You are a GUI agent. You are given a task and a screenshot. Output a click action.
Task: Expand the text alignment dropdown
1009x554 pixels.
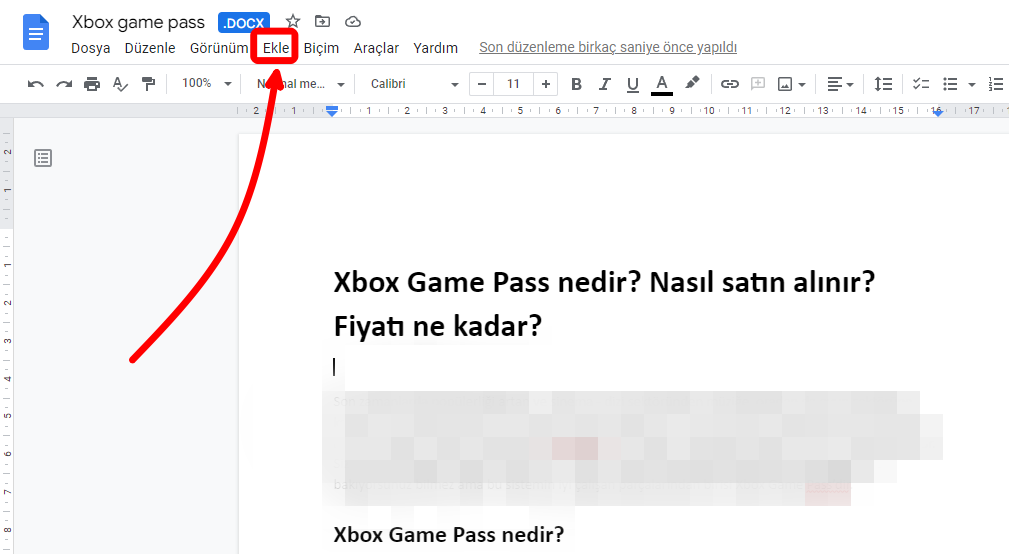pyautogui.click(x=840, y=84)
